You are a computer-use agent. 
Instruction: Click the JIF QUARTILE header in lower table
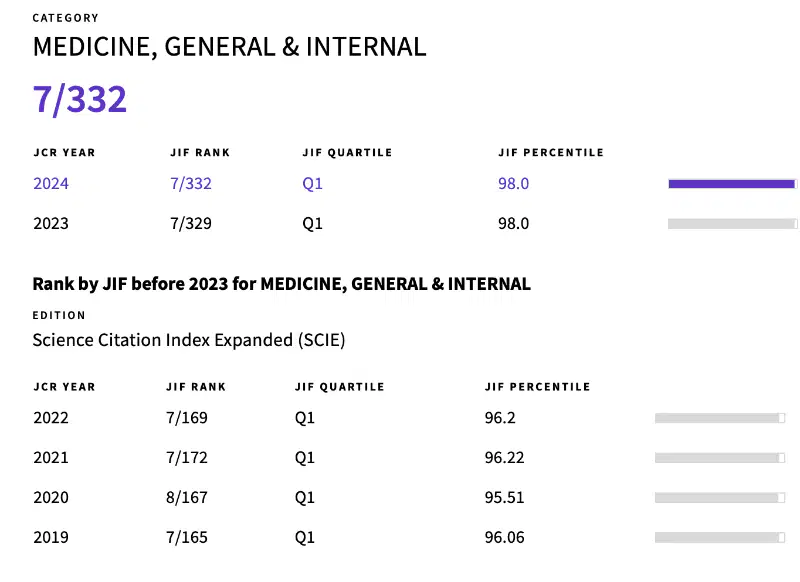(x=339, y=387)
